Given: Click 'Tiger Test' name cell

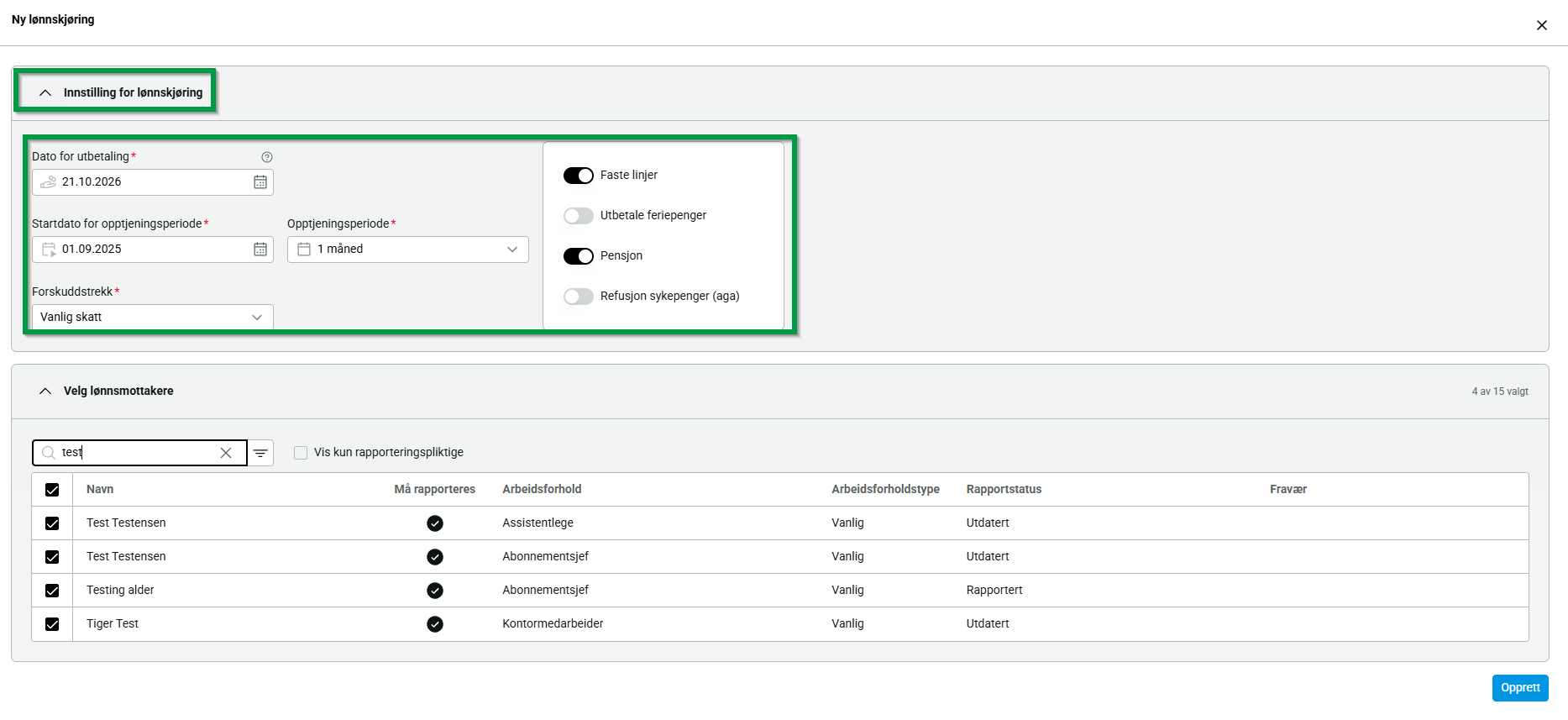Looking at the screenshot, I should pyautogui.click(x=113, y=624).
